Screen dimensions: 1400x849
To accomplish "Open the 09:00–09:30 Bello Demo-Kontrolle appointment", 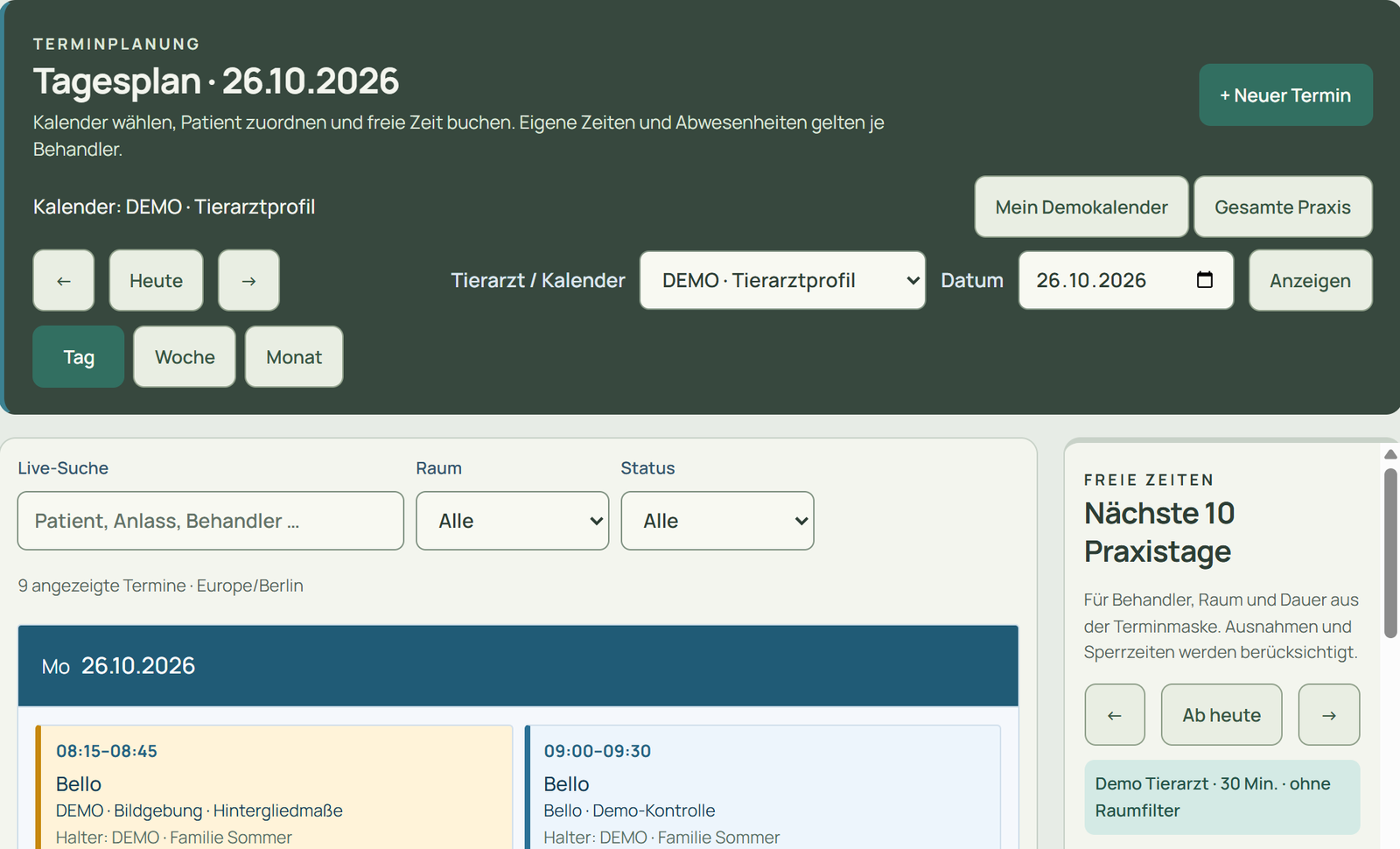I will pyautogui.click(x=762, y=788).
